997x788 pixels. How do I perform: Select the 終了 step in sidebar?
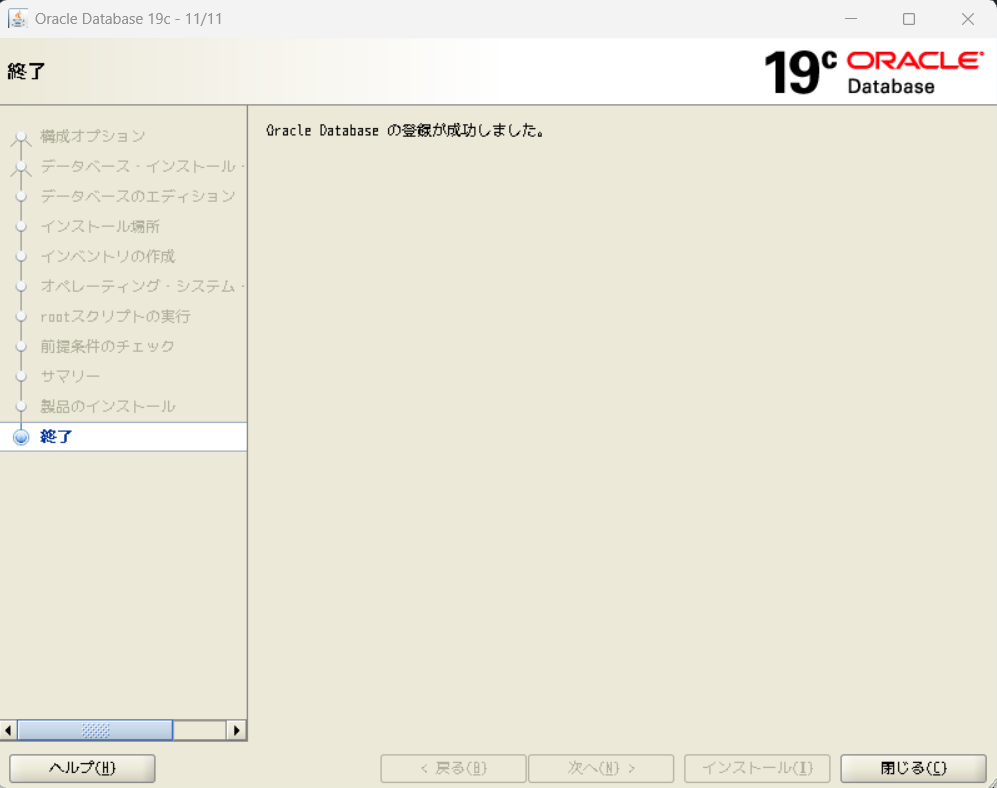[56, 437]
